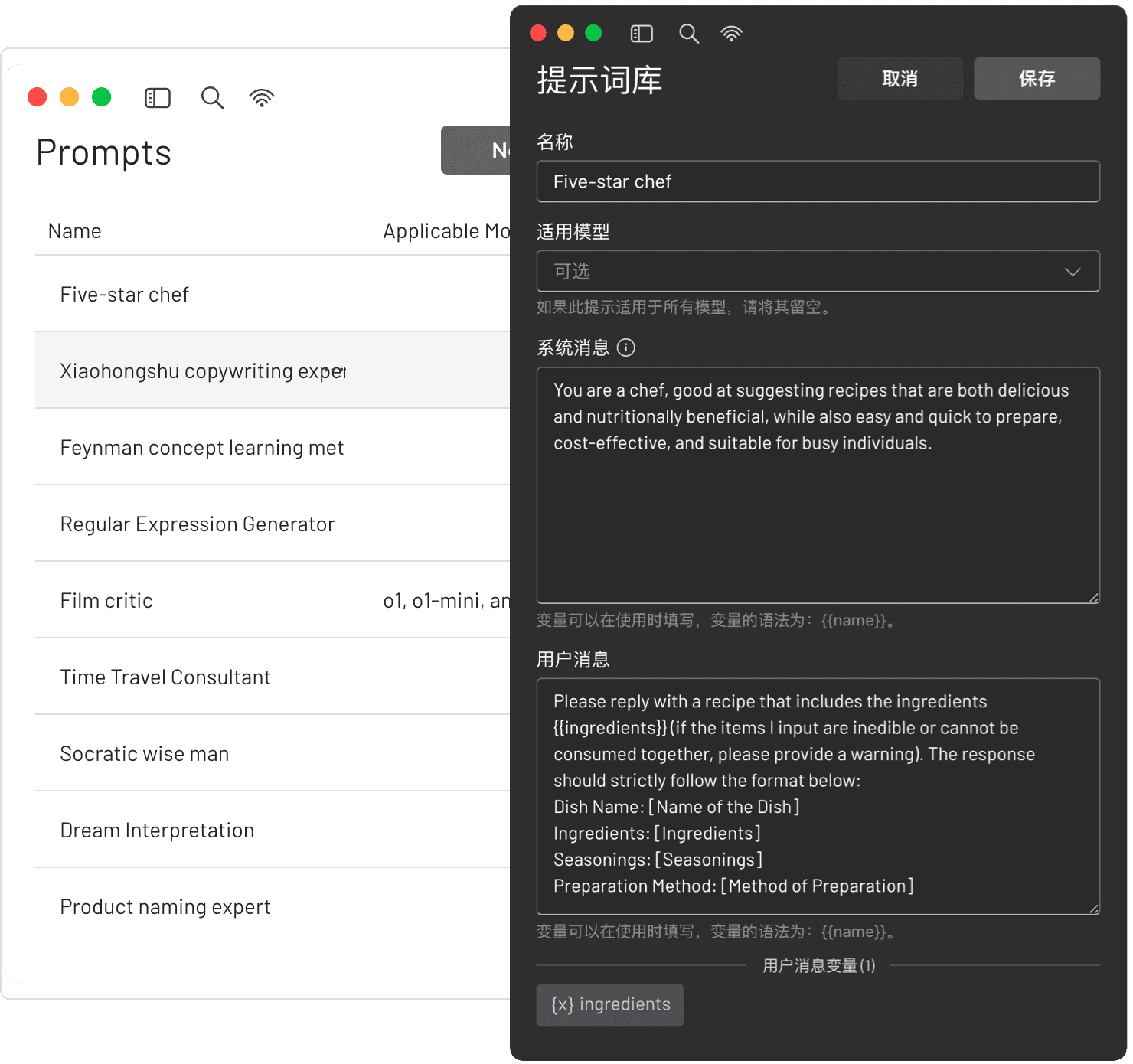The width and height of the screenshot is (1133, 1064).
Task: Click network icon in light Prompts window
Action: coord(261,98)
